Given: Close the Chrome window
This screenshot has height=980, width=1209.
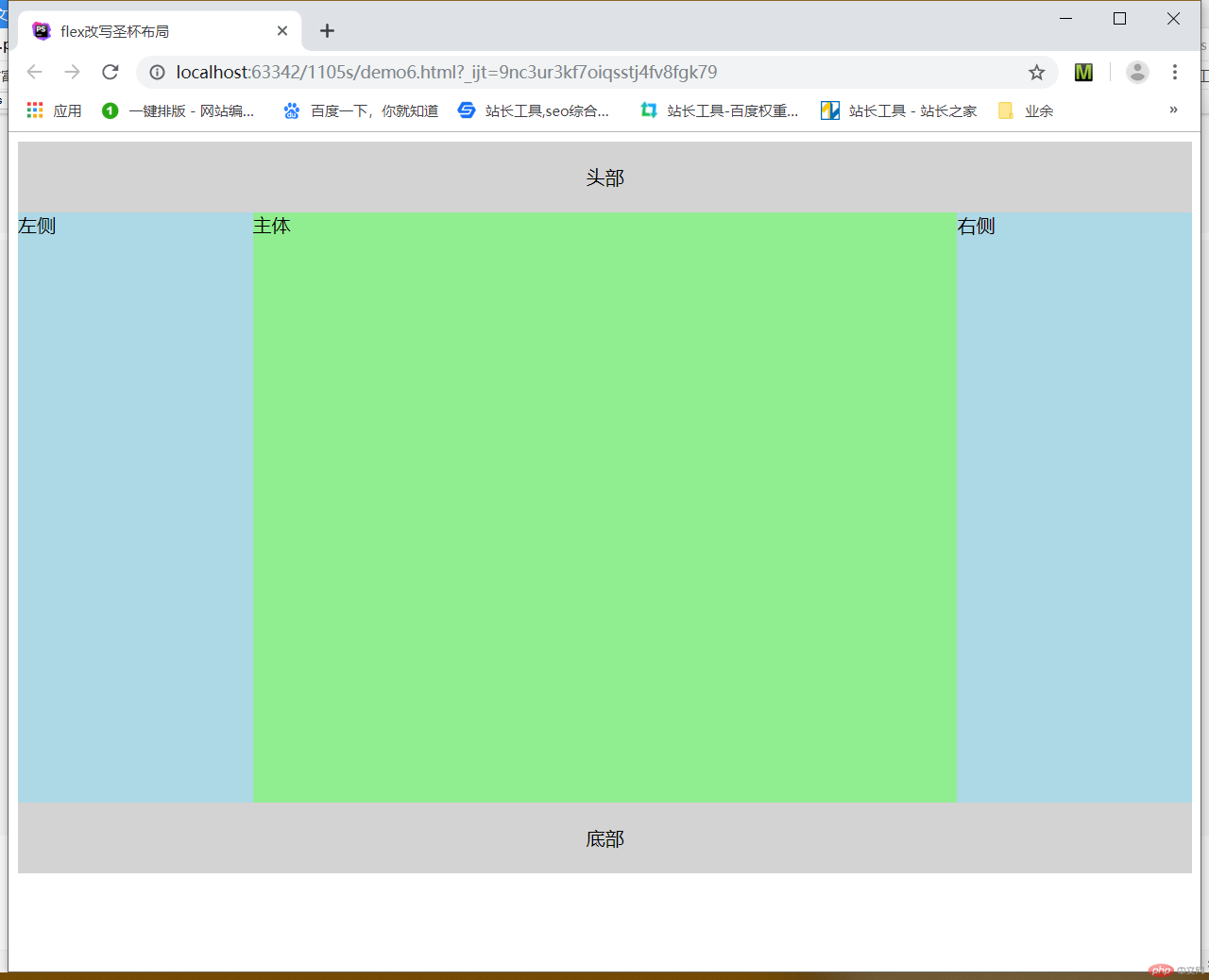Looking at the screenshot, I should pos(1174,19).
